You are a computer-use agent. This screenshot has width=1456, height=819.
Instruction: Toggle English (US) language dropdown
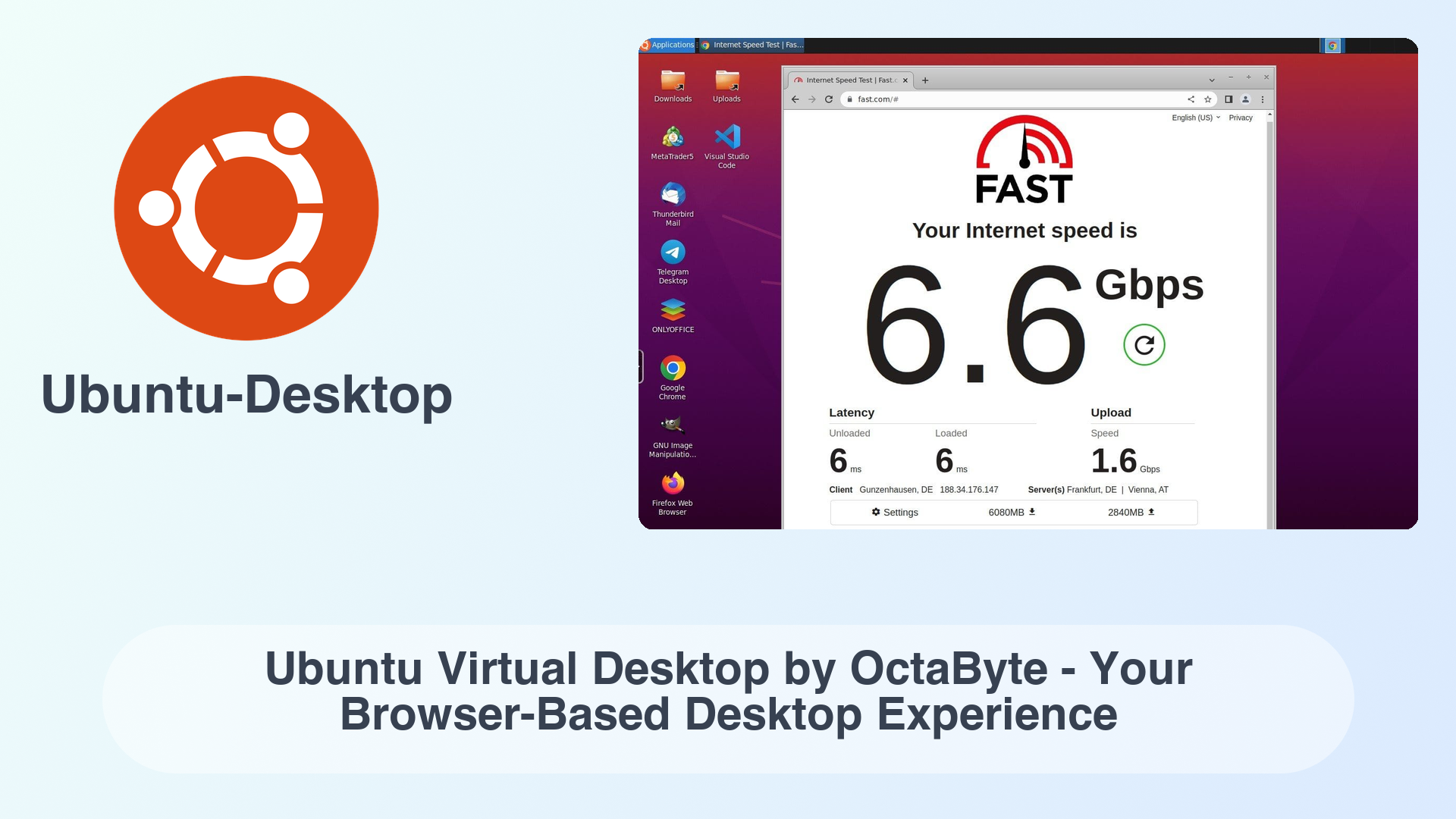point(1196,117)
